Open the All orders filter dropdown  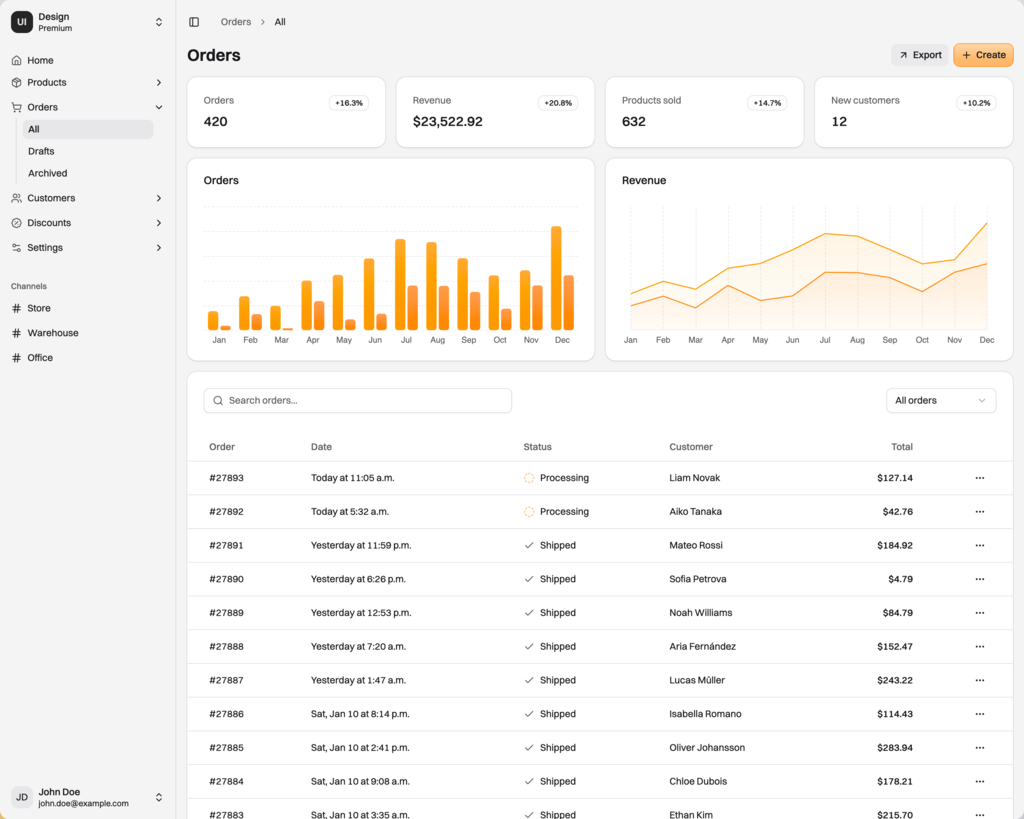pos(940,401)
